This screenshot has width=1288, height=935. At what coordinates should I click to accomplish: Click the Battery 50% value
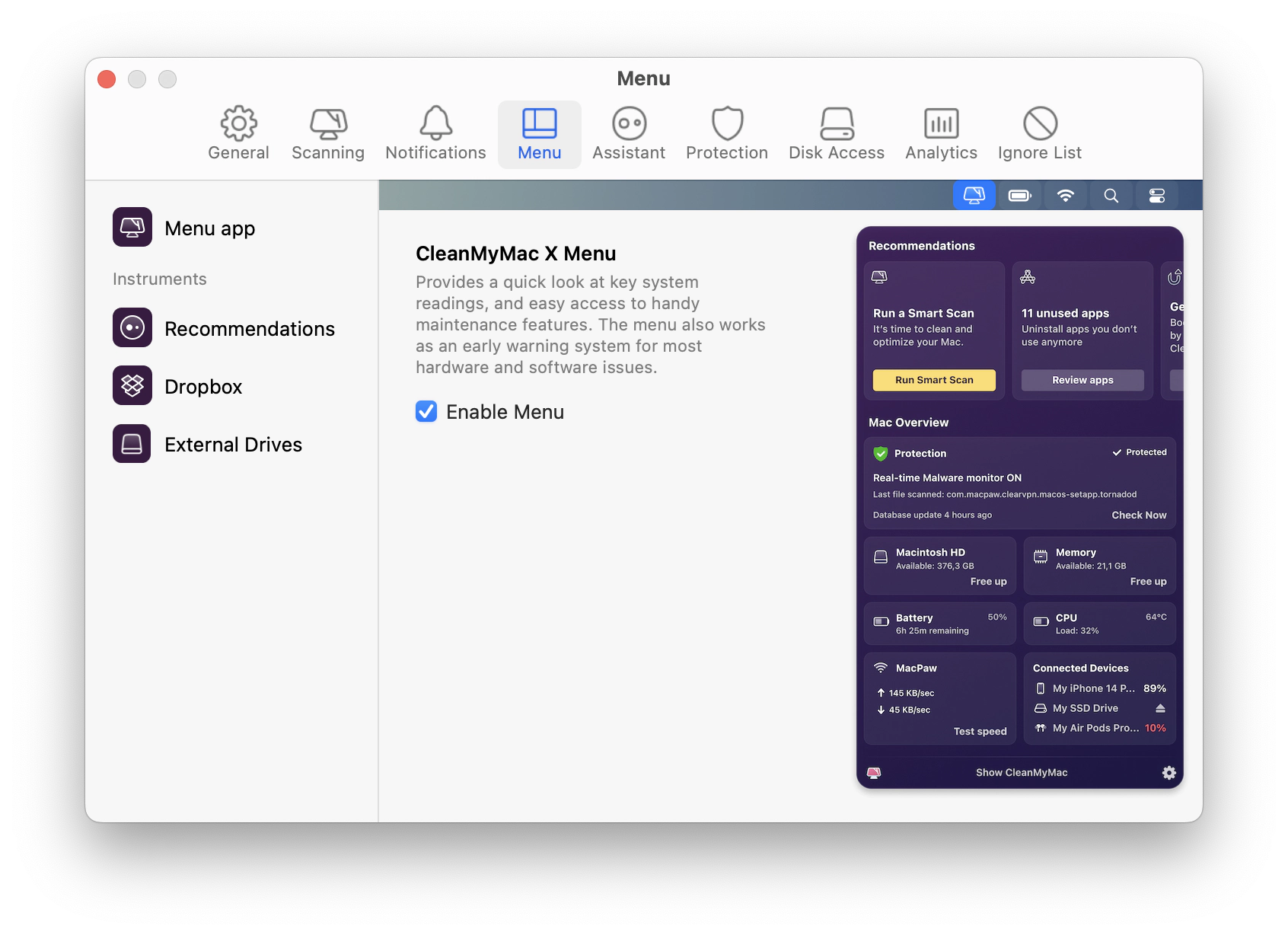(x=997, y=617)
